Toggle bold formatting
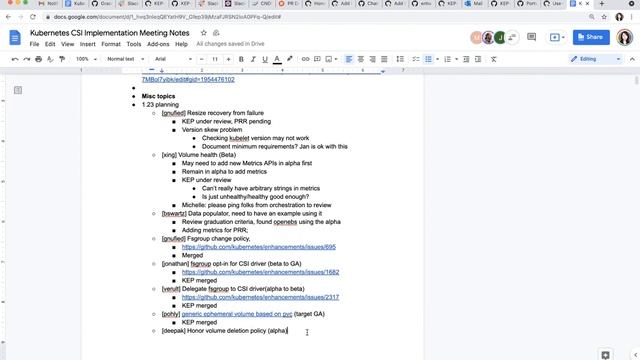This screenshot has width=640, height=360. [241, 59]
